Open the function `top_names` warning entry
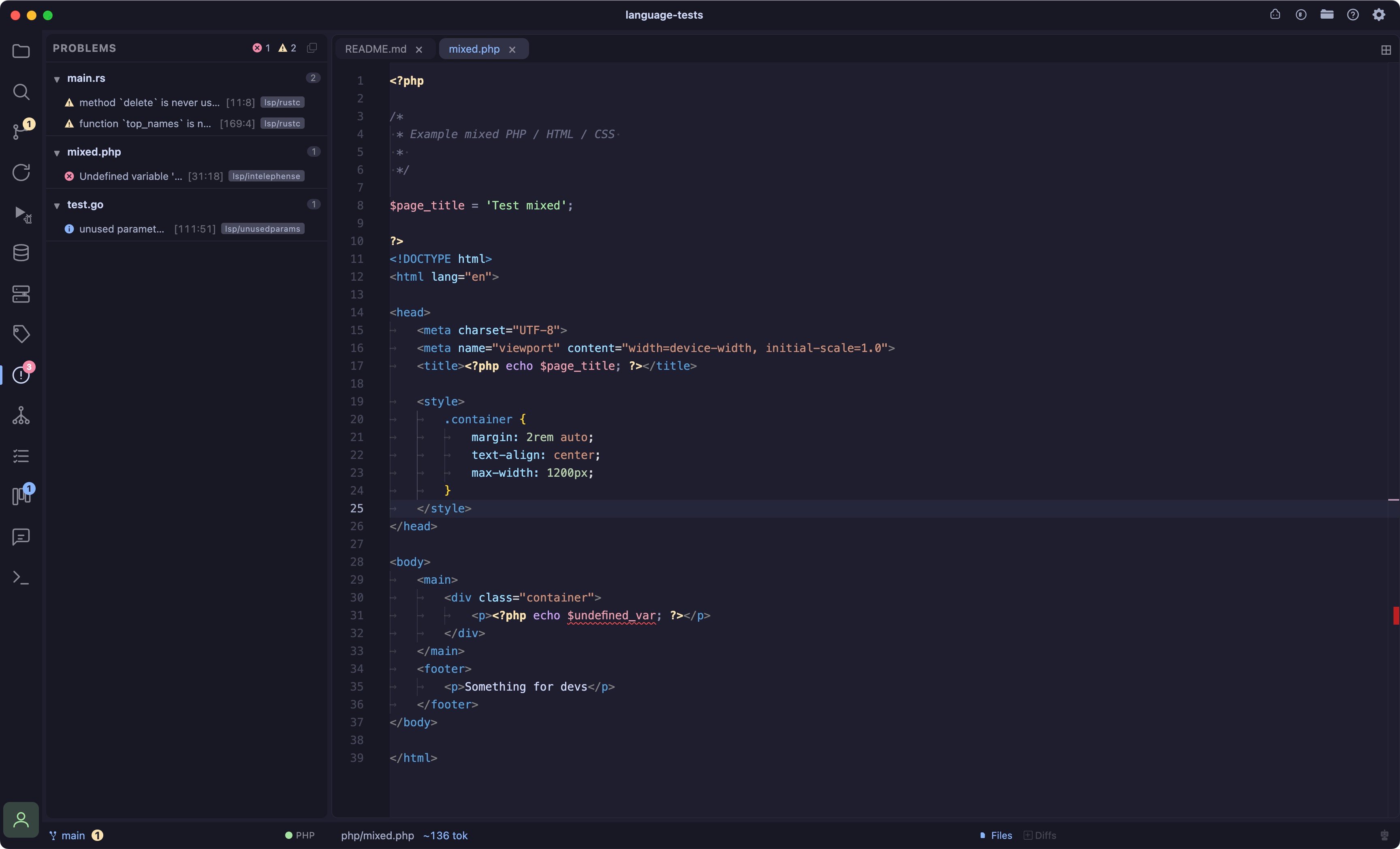Viewport: 1400px width, 849px height. tap(186, 123)
